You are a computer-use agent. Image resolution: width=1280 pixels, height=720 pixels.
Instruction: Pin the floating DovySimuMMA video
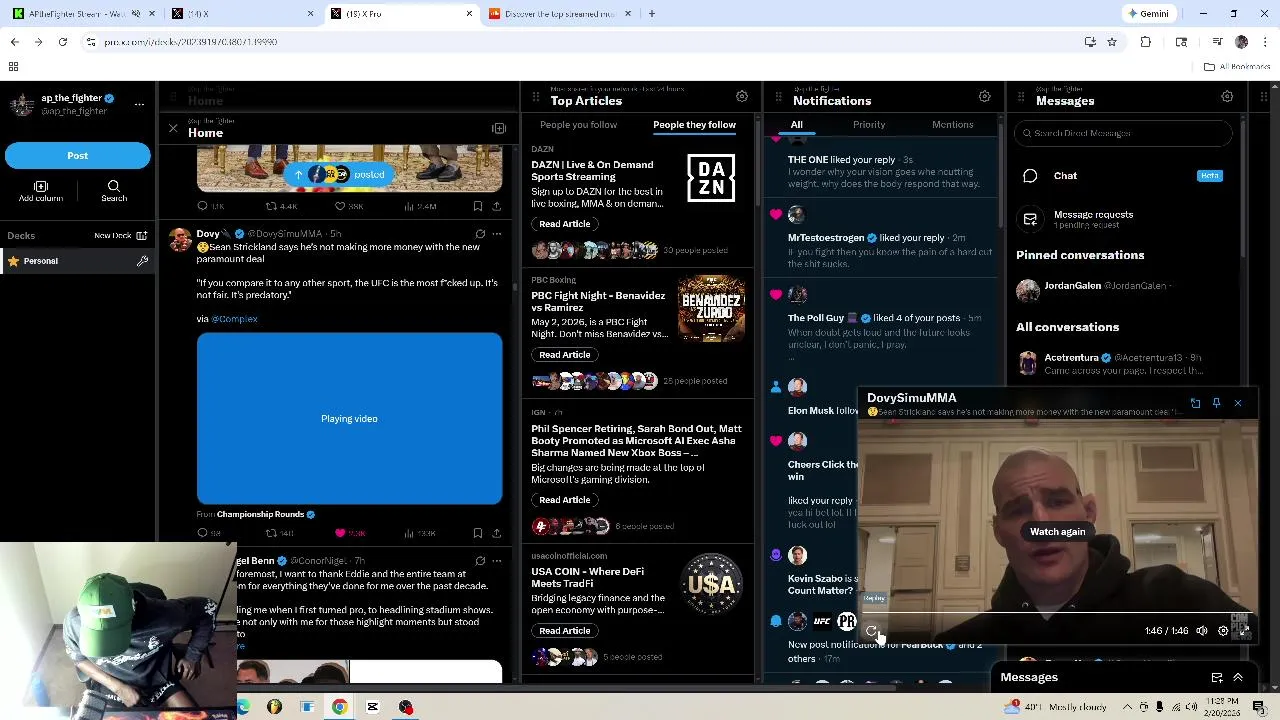pos(1216,403)
